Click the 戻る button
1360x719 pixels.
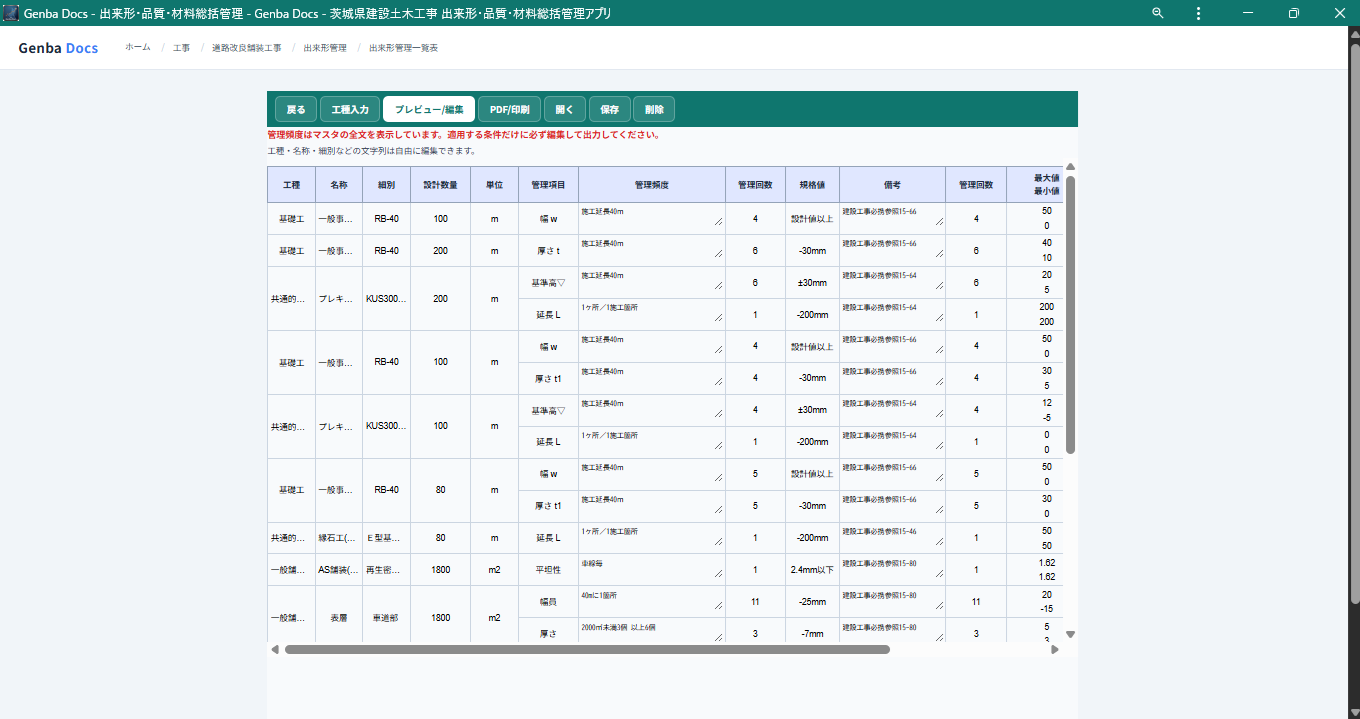(296, 109)
